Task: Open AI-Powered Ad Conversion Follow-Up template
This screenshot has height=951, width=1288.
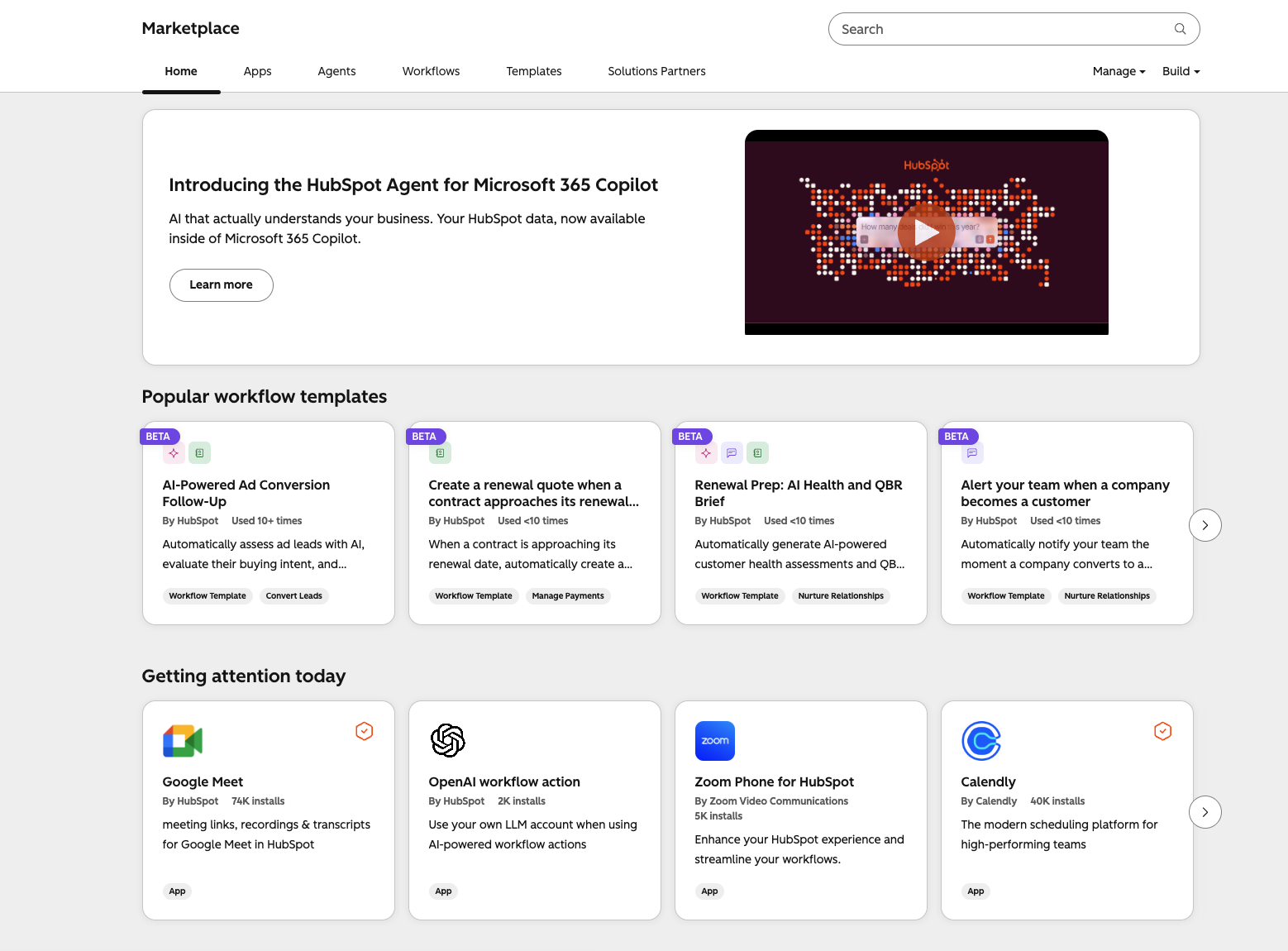Action: (x=246, y=493)
